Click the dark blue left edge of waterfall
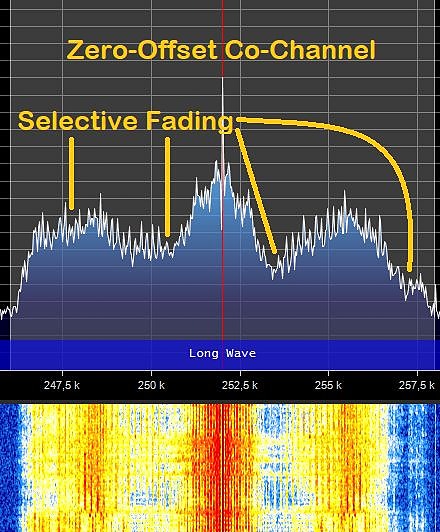 tap(10, 468)
